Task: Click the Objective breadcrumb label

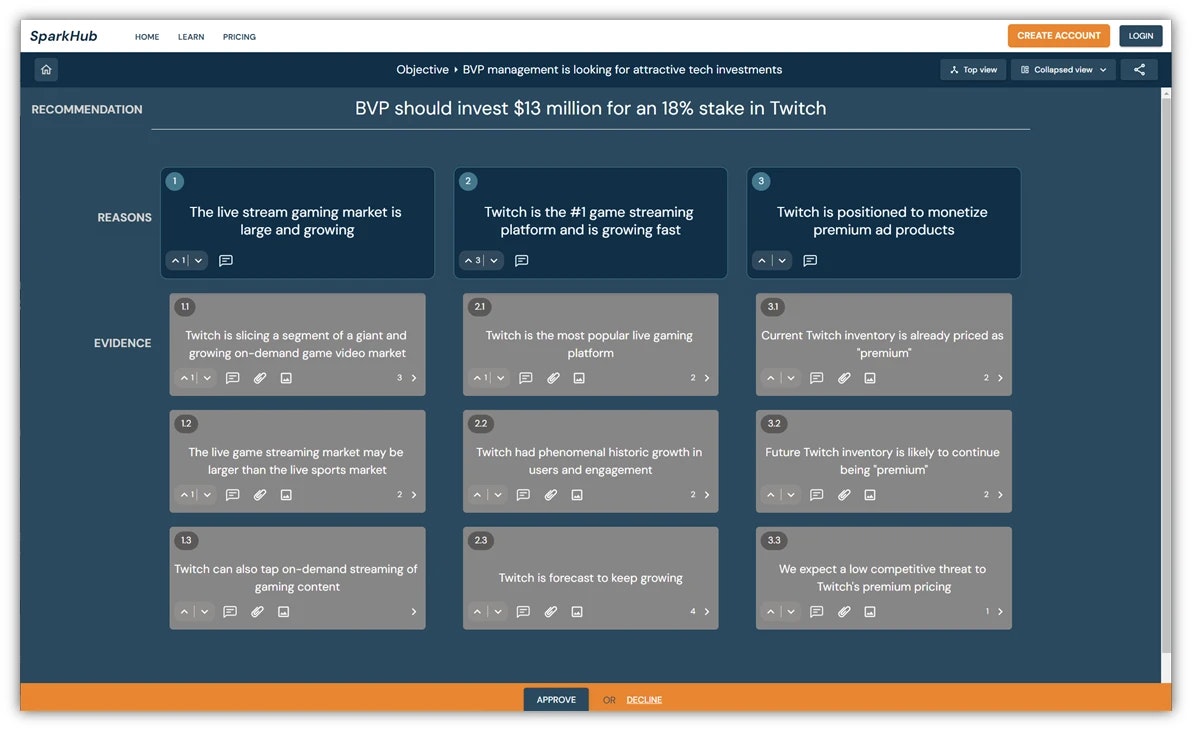Action: (x=422, y=69)
